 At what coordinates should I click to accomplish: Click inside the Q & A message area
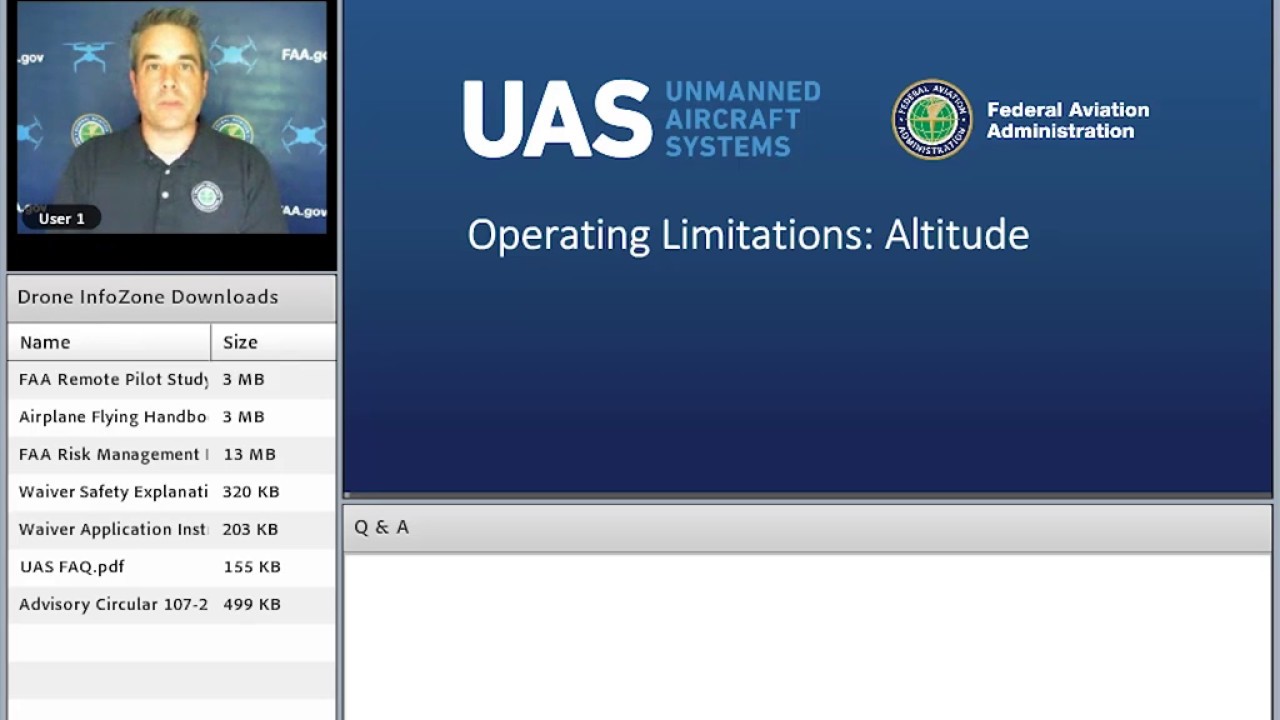808,636
